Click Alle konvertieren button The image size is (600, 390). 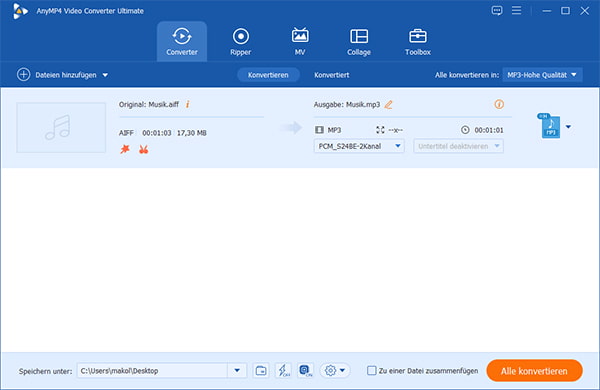click(x=534, y=371)
